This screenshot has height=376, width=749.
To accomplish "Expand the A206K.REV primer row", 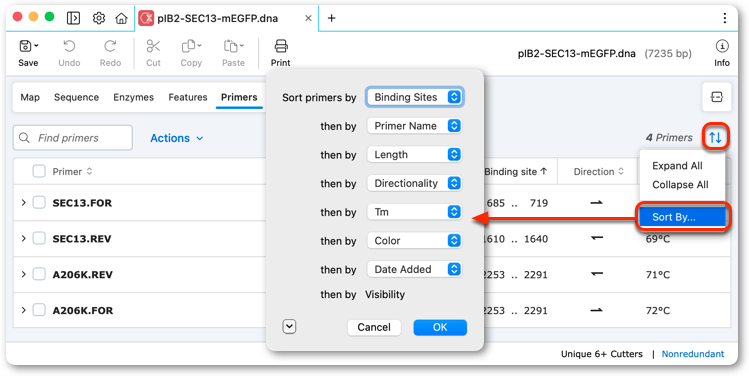I will tap(23, 274).
